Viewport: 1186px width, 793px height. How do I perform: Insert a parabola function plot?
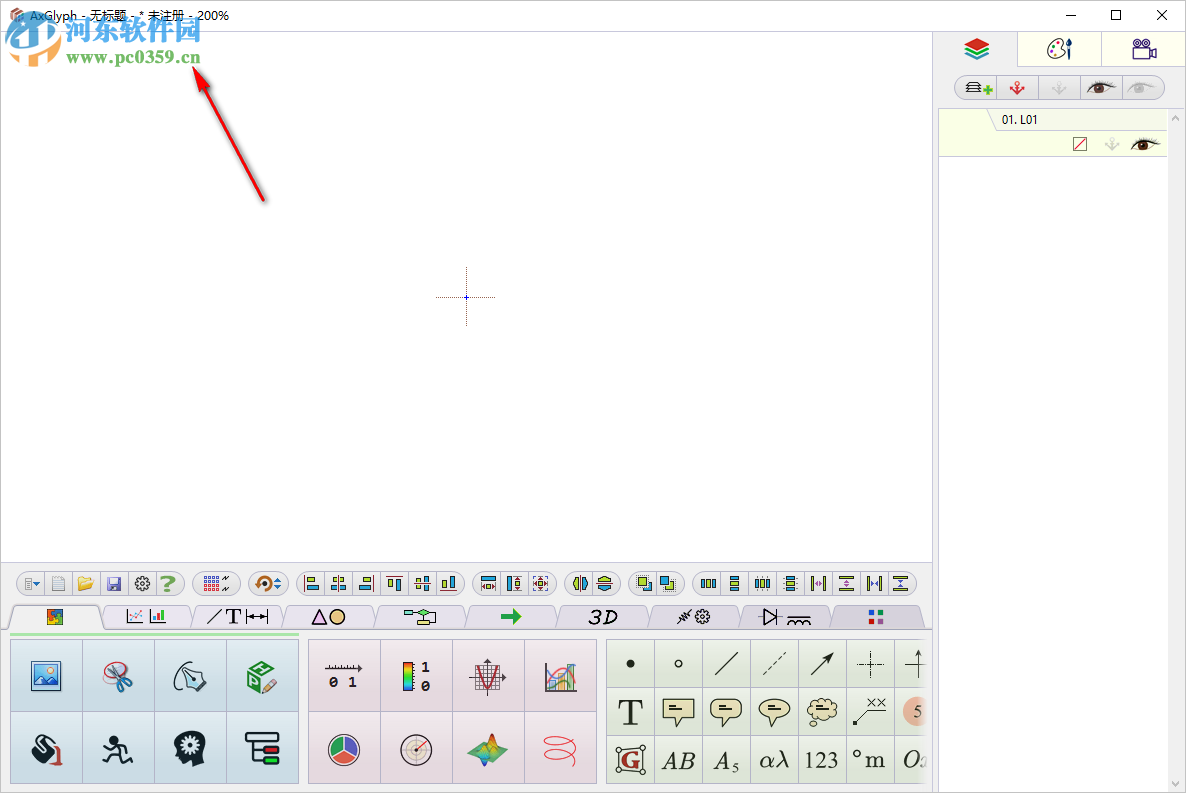coord(488,676)
